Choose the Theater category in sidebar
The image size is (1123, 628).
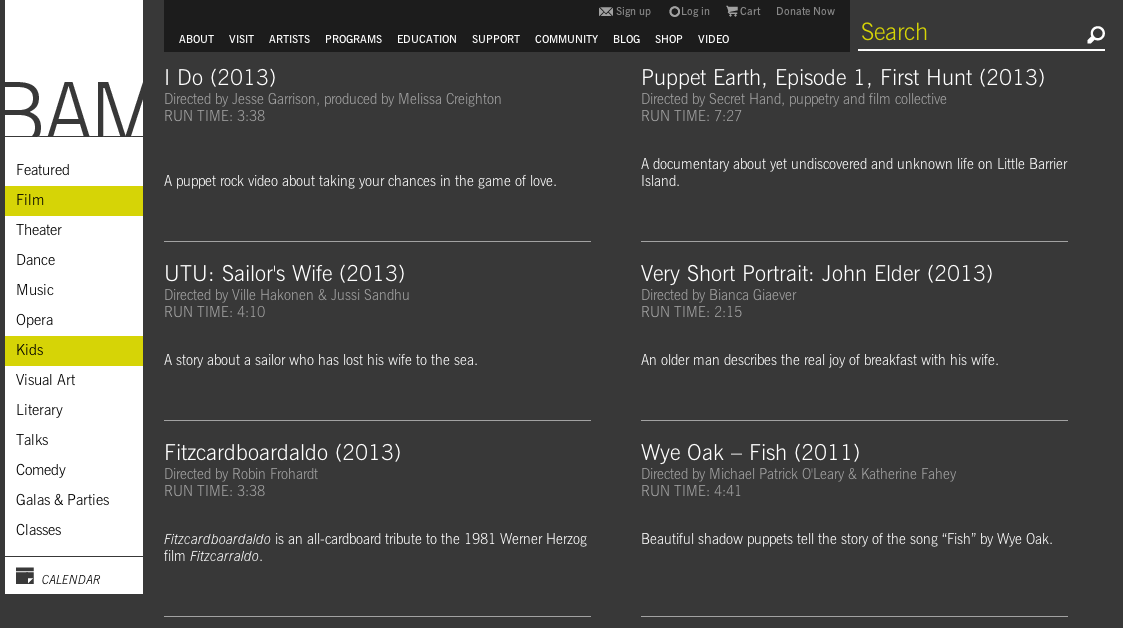click(x=39, y=230)
